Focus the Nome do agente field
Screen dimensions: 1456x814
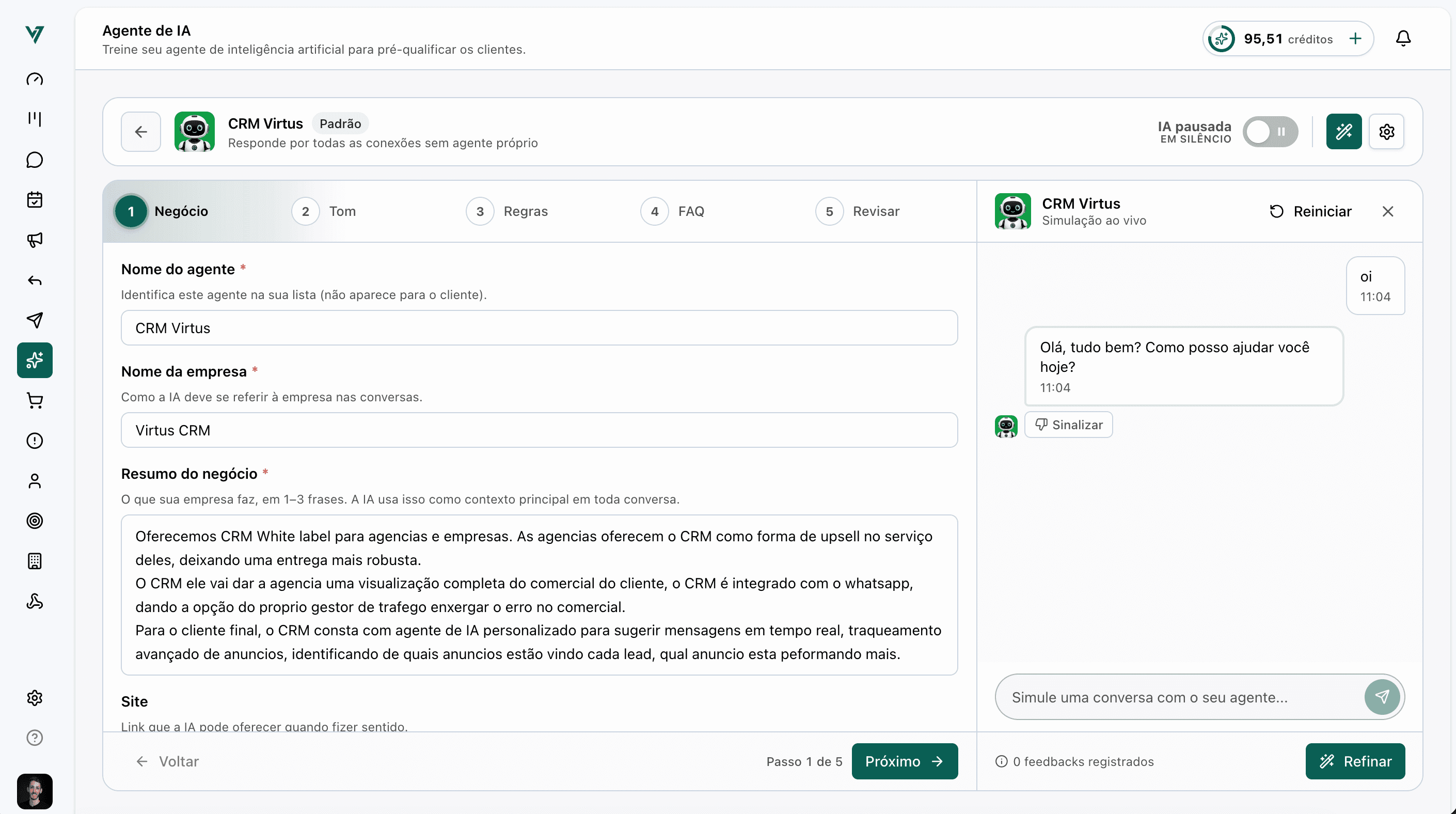(x=539, y=328)
